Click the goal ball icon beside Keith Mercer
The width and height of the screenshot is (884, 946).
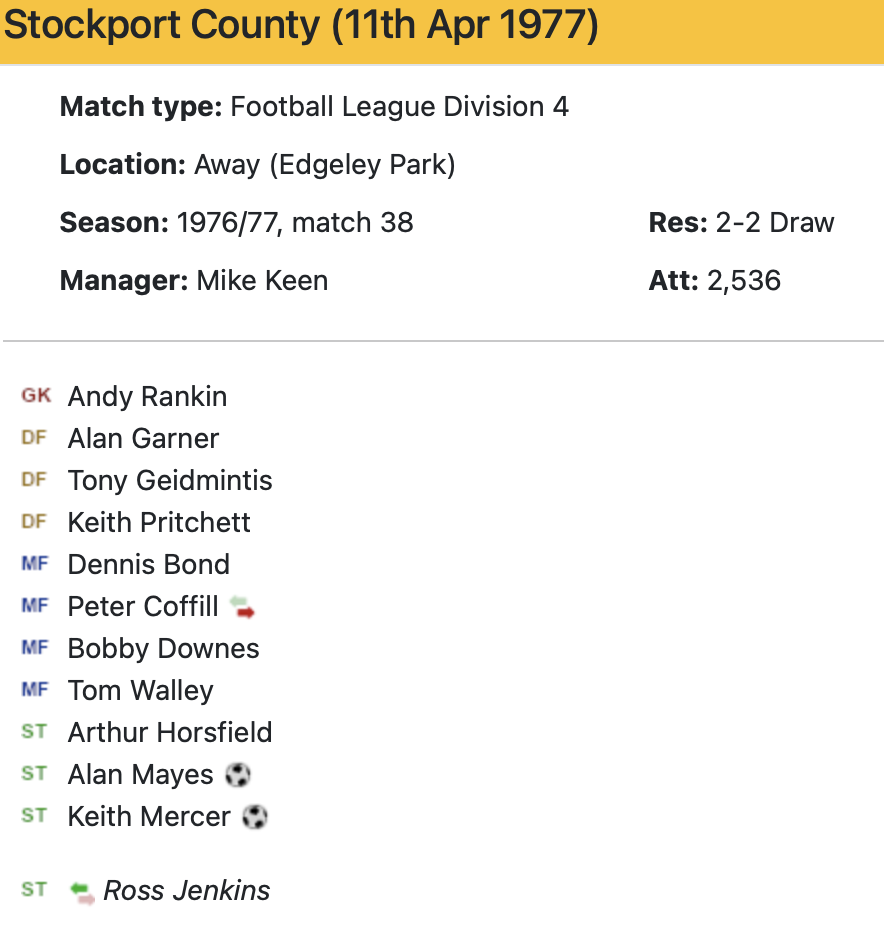(x=255, y=817)
